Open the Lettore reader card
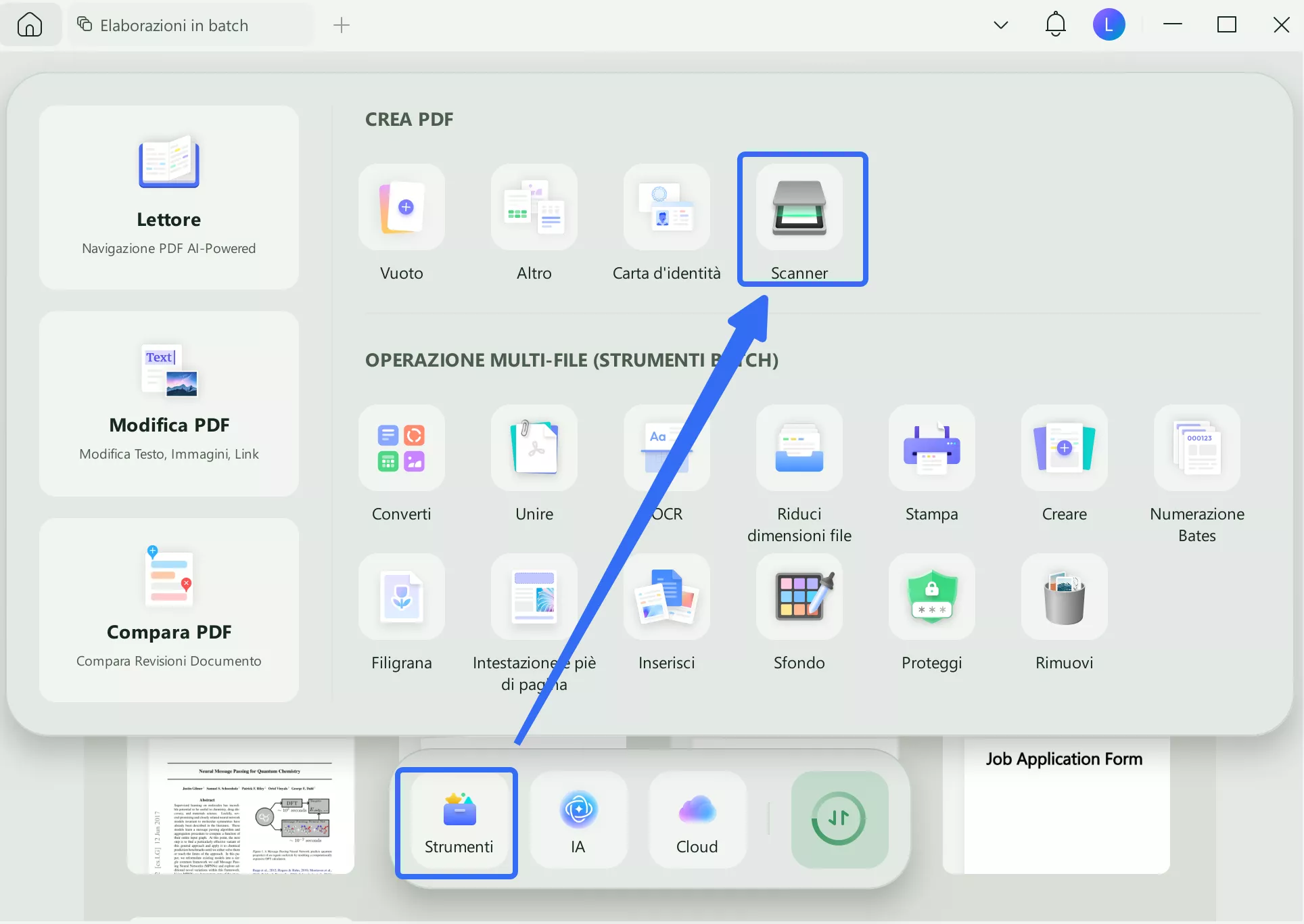Viewport: 1304px width, 924px height. [169, 198]
